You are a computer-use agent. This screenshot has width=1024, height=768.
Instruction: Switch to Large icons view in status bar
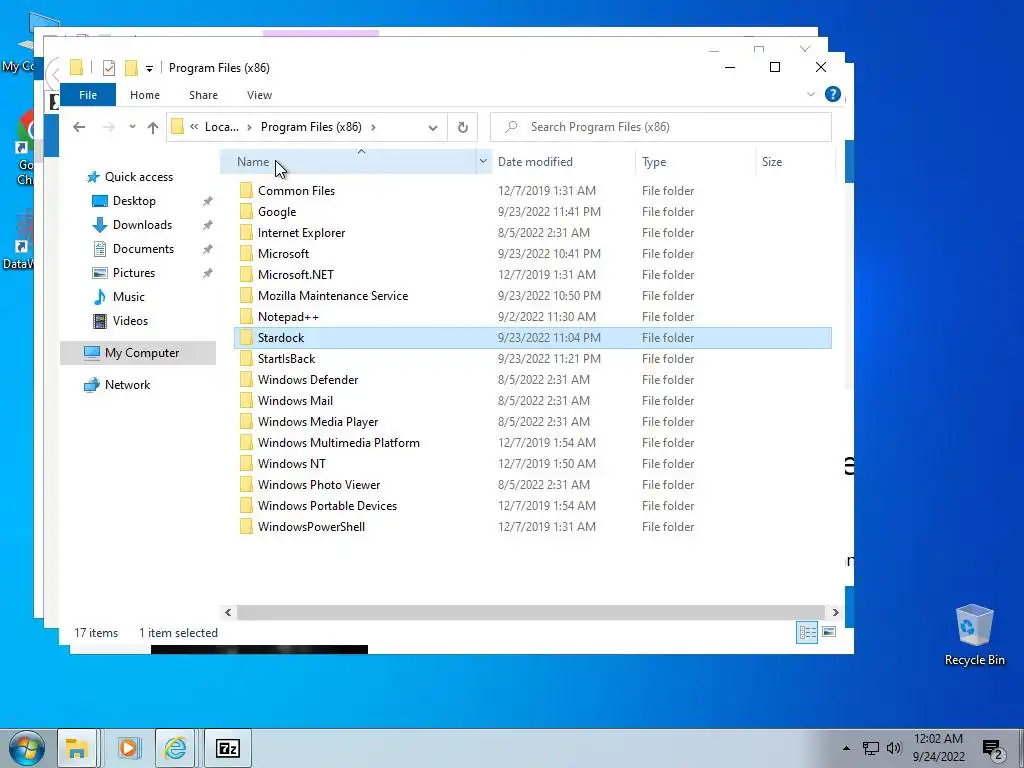click(x=829, y=632)
